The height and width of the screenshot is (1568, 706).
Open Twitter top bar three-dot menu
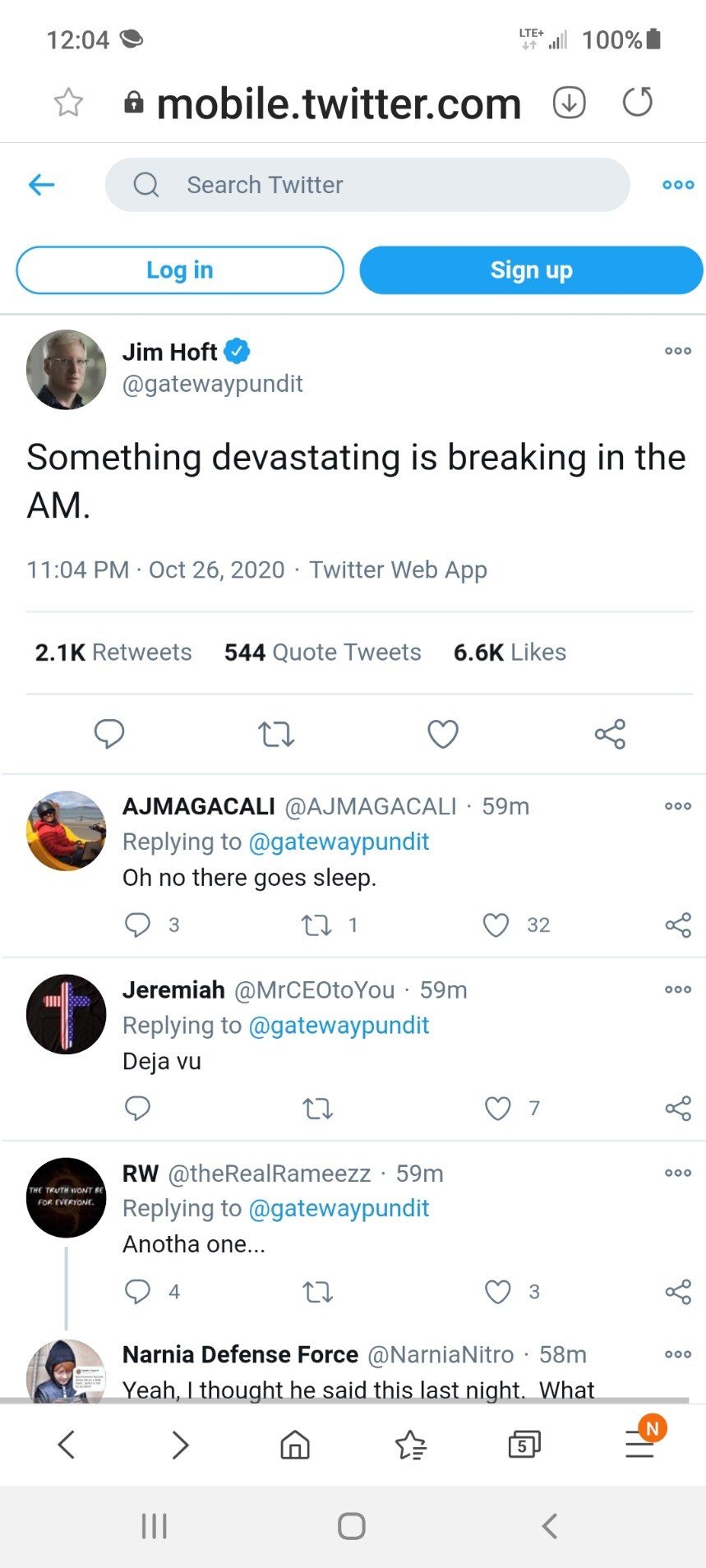pos(677,185)
